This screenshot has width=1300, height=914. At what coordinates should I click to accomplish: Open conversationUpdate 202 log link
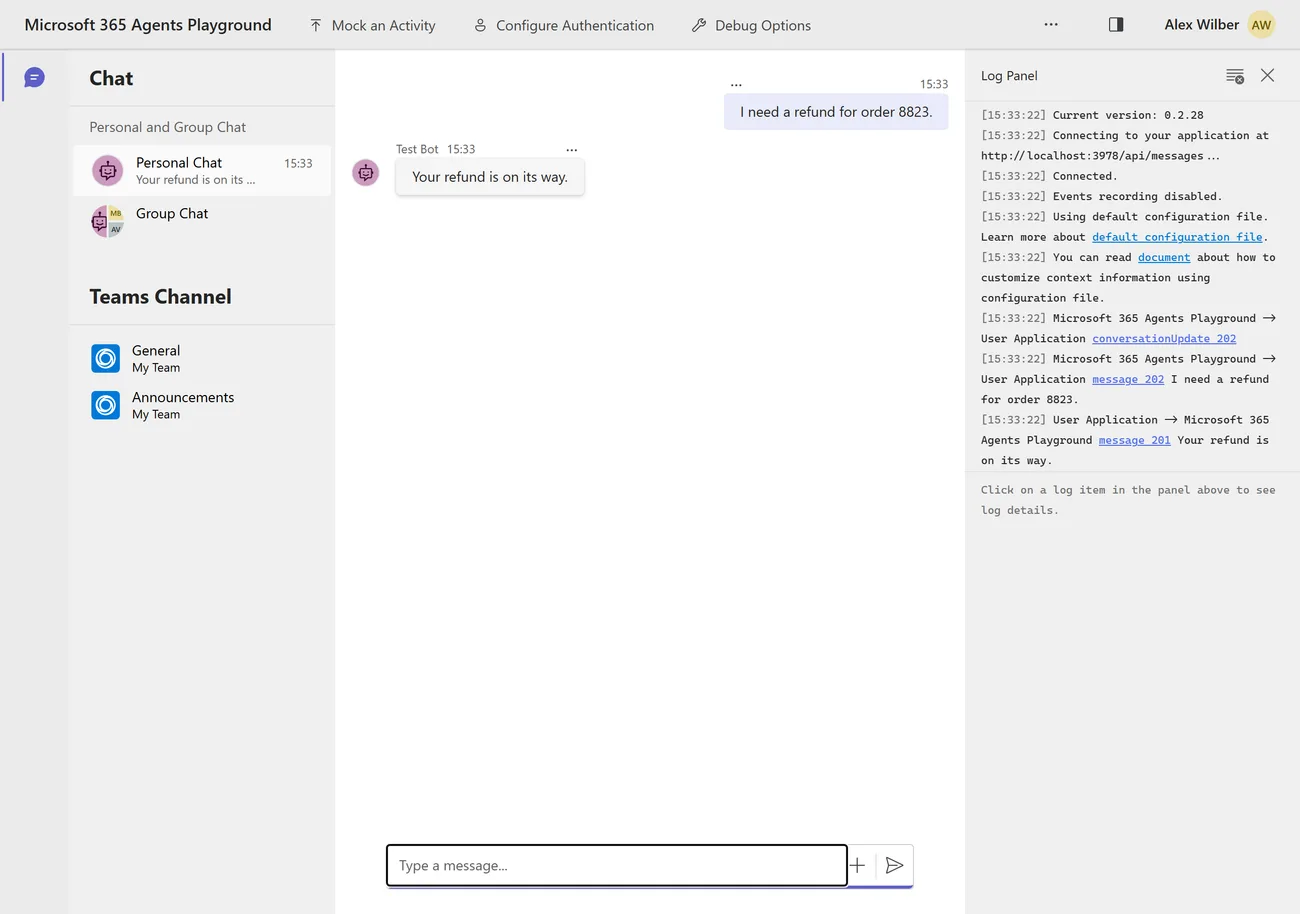pyautogui.click(x=1164, y=339)
